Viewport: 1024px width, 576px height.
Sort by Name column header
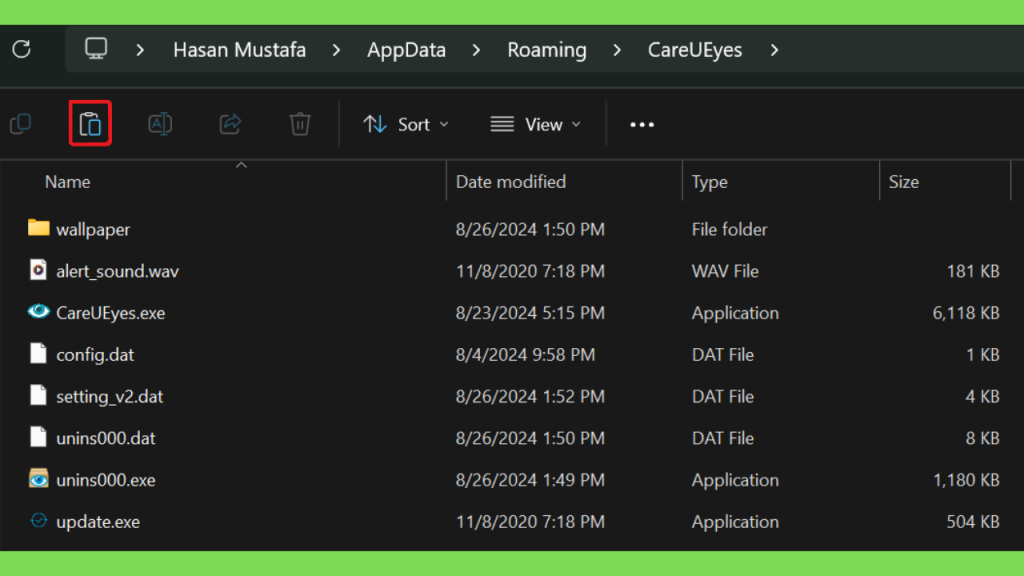pos(67,182)
